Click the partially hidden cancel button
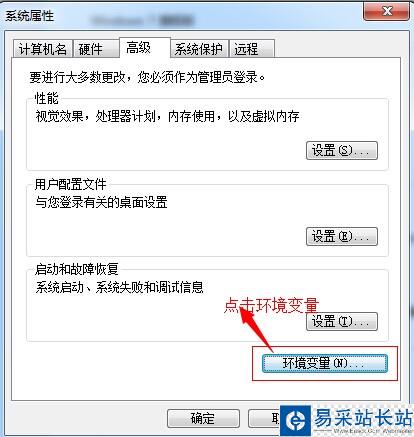414x437 pixels. pyautogui.click(x=265, y=418)
